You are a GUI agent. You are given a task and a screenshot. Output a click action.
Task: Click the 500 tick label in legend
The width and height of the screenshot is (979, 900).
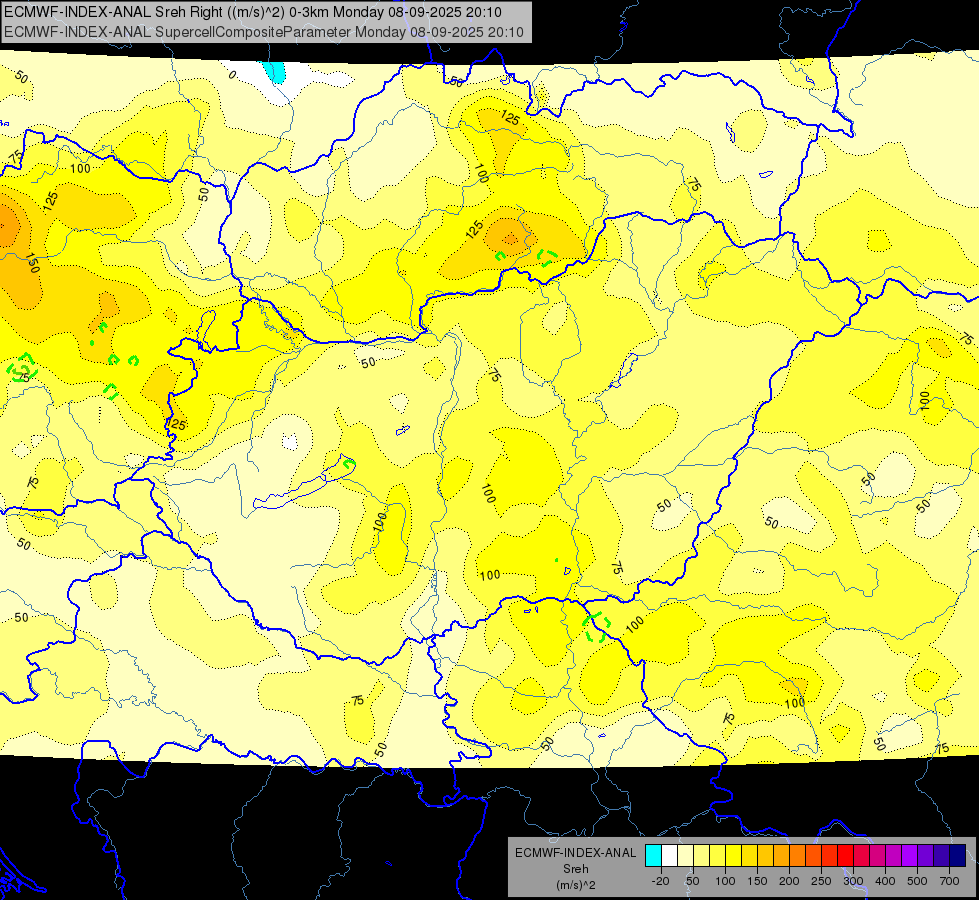pos(917,881)
